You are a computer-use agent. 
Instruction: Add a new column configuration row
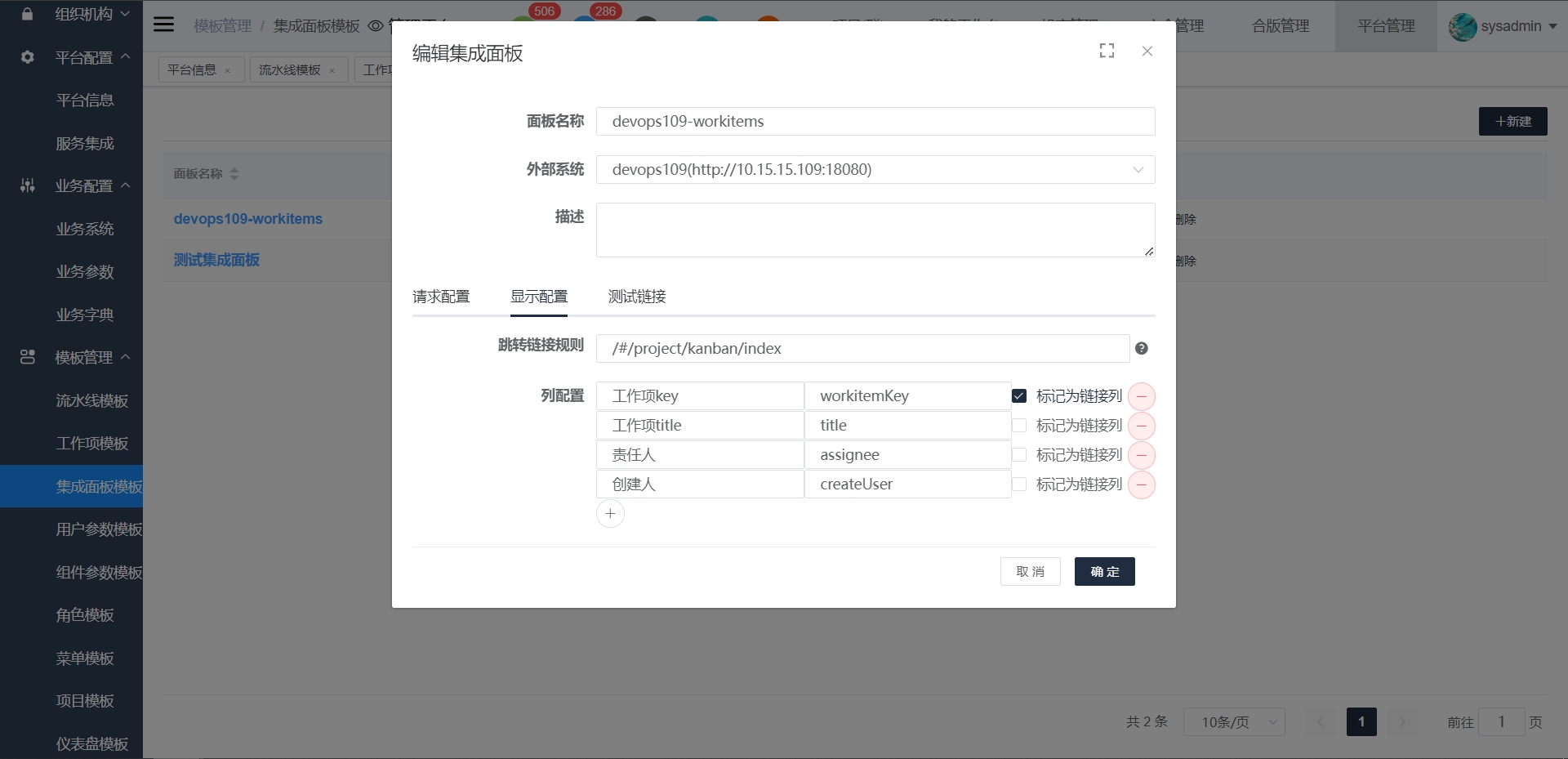610,514
